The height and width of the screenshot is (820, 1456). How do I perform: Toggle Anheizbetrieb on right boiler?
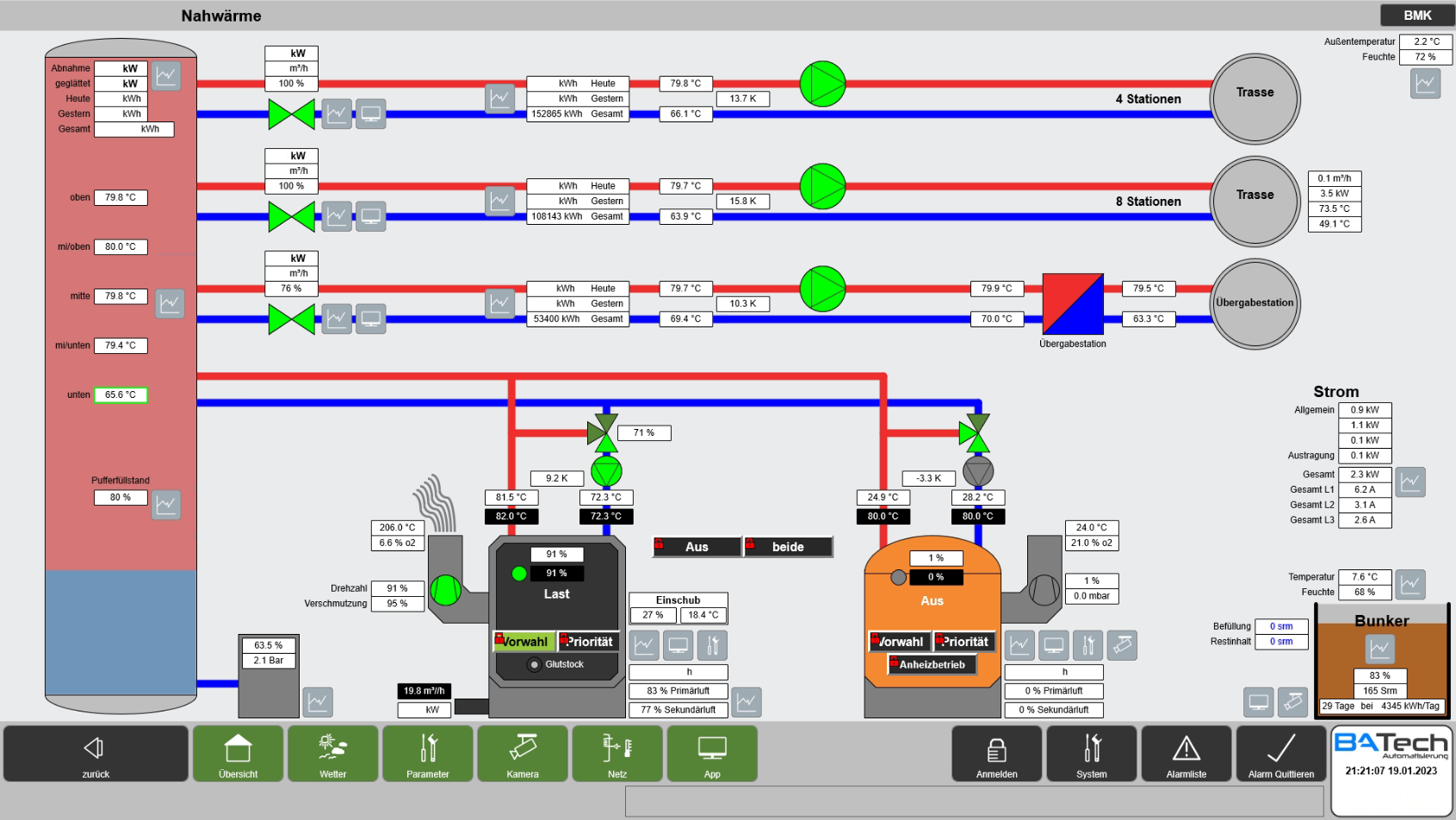[932, 664]
